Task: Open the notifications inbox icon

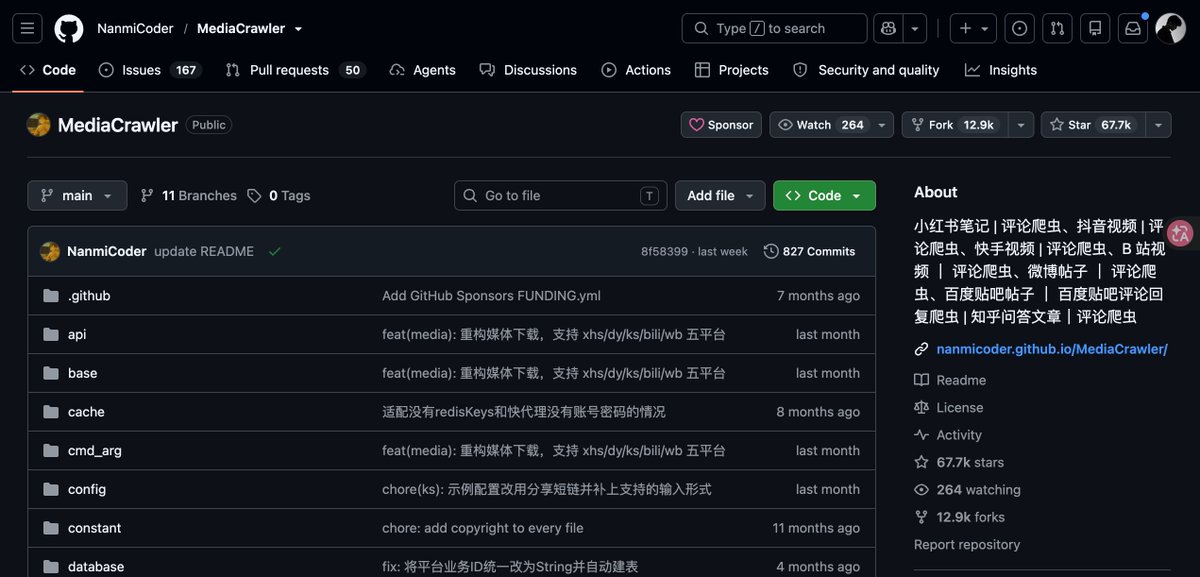Action: point(1133,28)
